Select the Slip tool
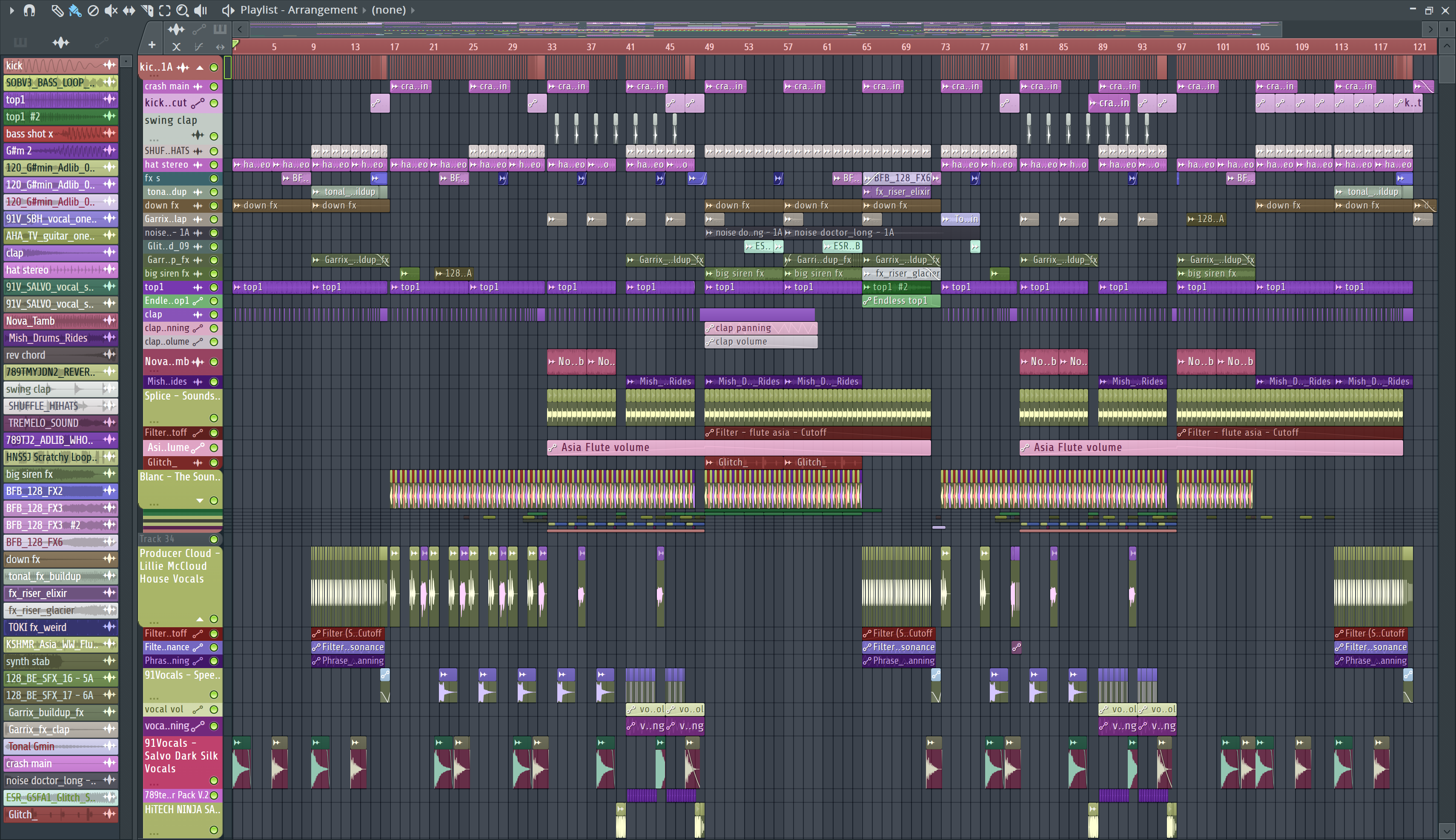The image size is (1456, 840). (129, 10)
